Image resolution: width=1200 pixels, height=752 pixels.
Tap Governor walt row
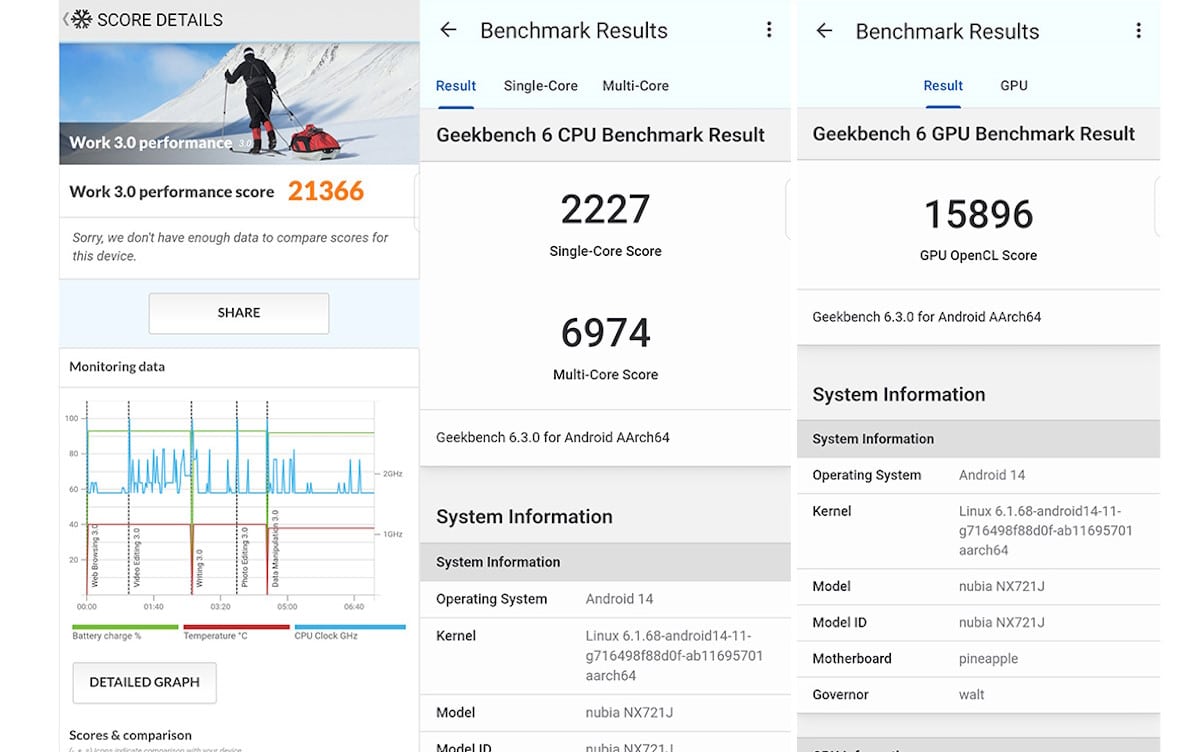978,694
